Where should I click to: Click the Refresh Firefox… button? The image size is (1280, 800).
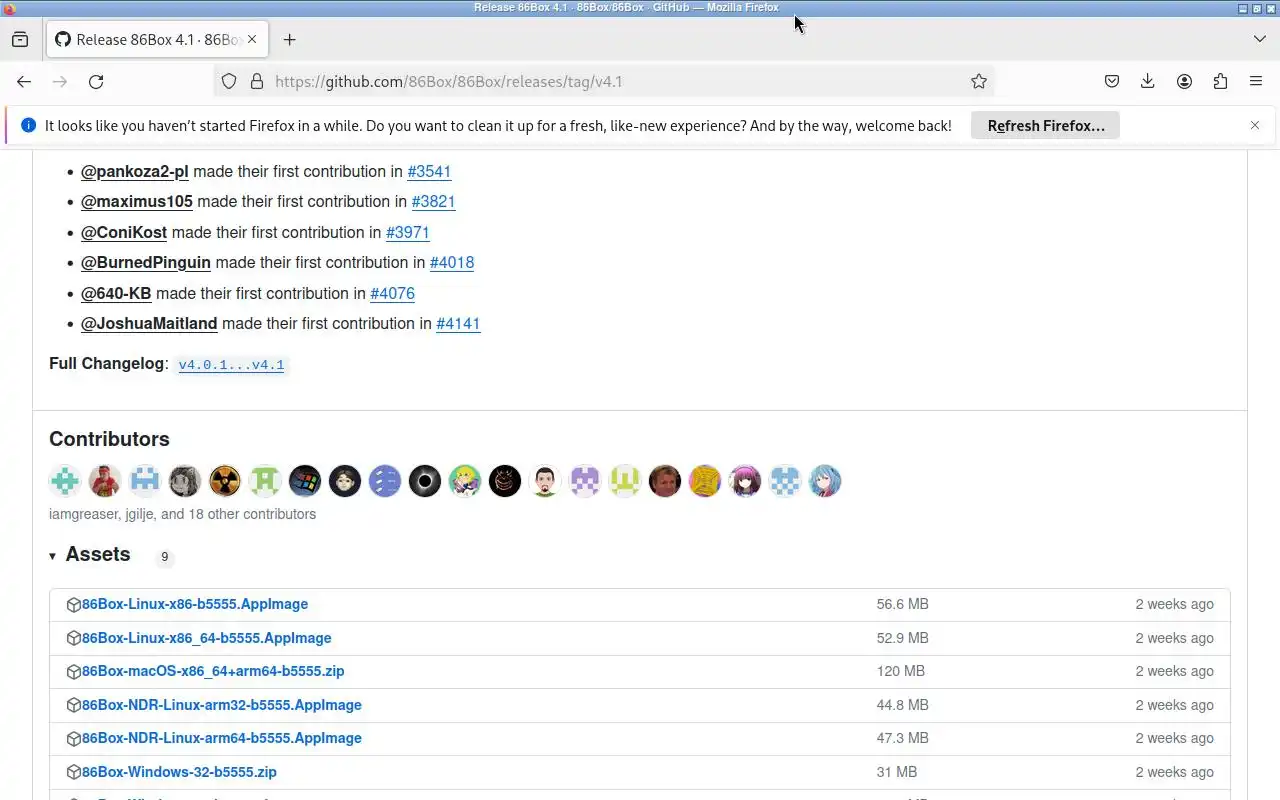(x=1045, y=126)
